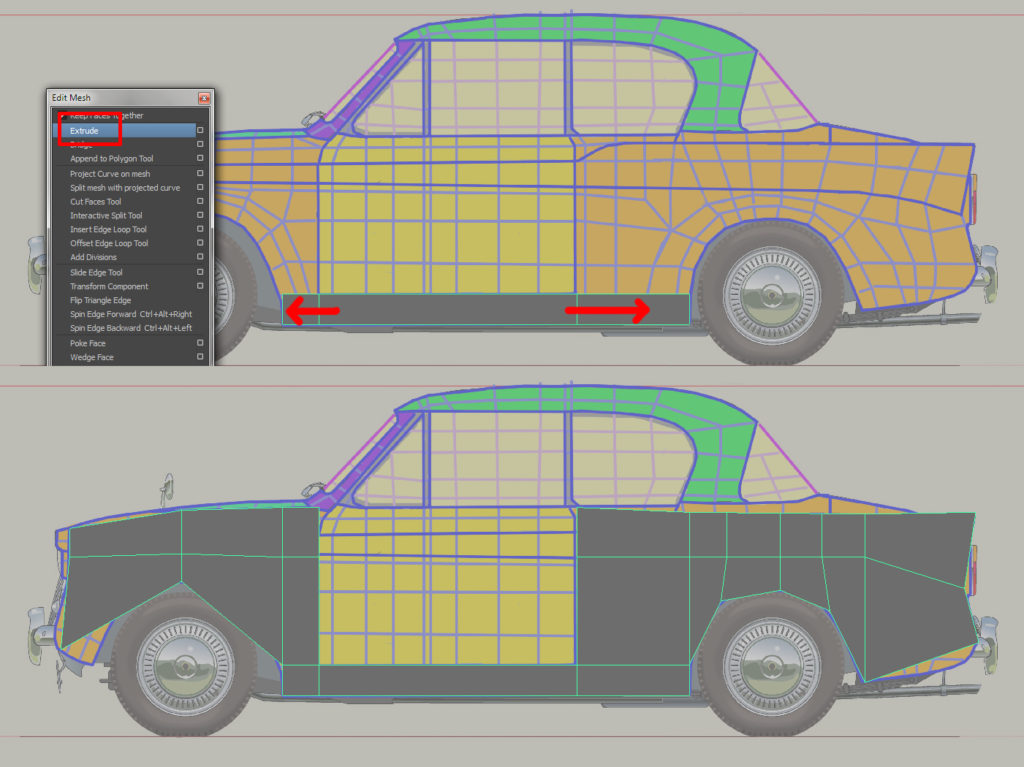
Task: Open Split mesh with projected curve options box
Action: tap(199, 187)
